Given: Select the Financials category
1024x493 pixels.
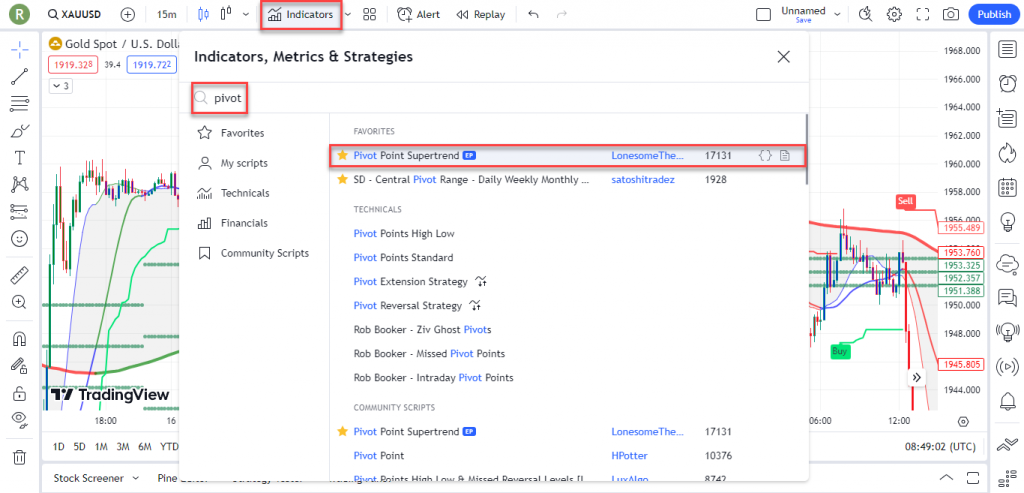Looking at the screenshot, I should [x=233, y=223].
